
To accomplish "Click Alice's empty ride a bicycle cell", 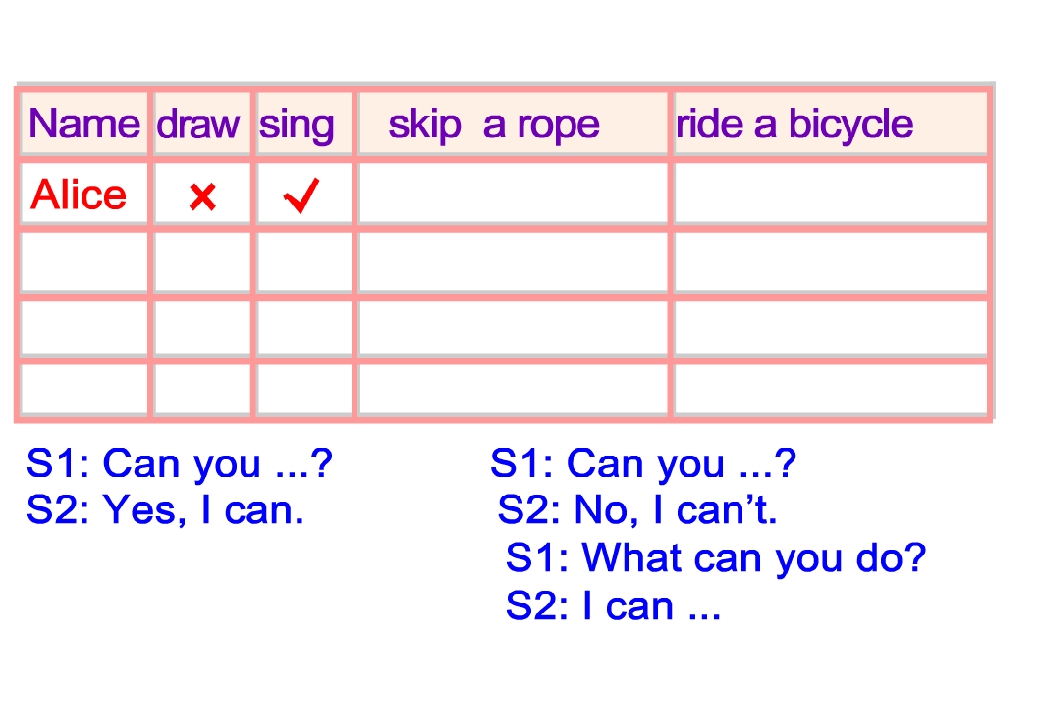I will [x=830, y=194].
